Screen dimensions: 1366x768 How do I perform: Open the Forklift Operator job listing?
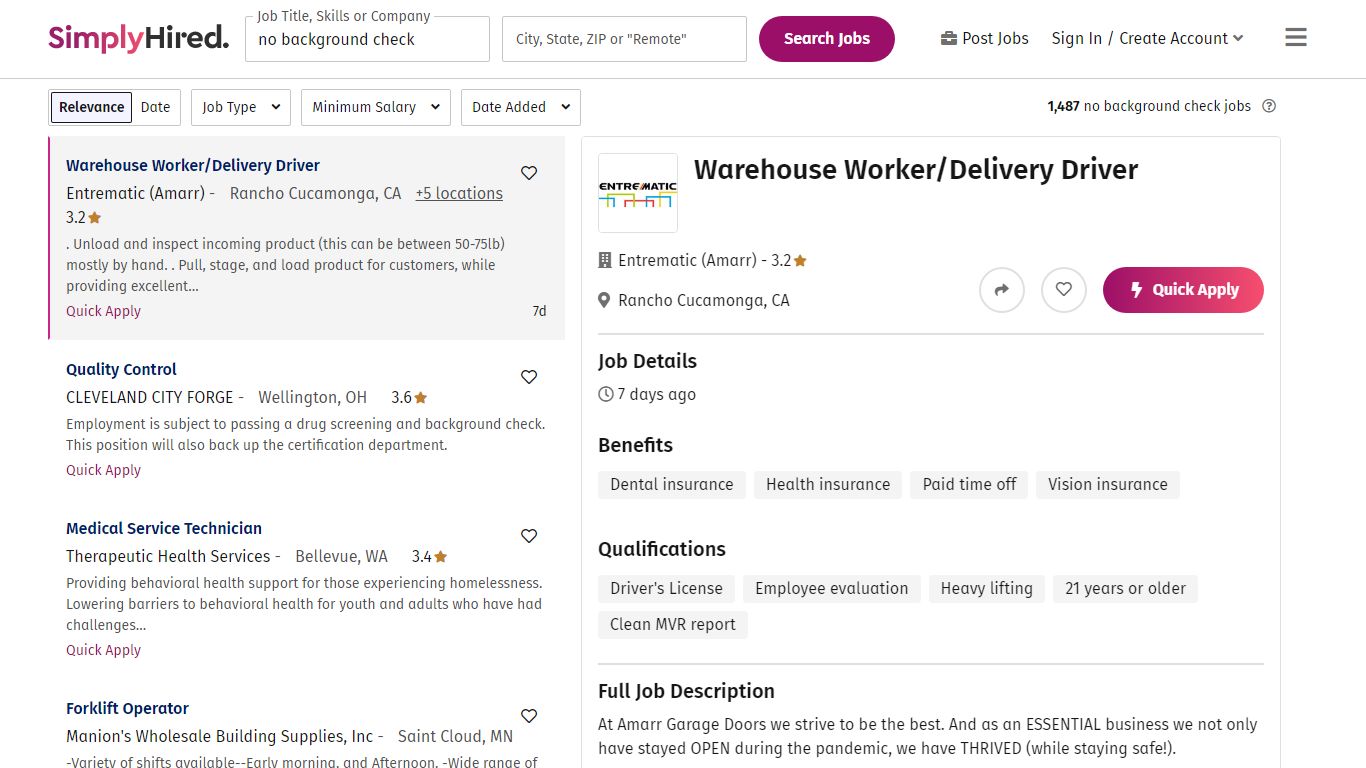pyautogui.click(x=127, y=708)
